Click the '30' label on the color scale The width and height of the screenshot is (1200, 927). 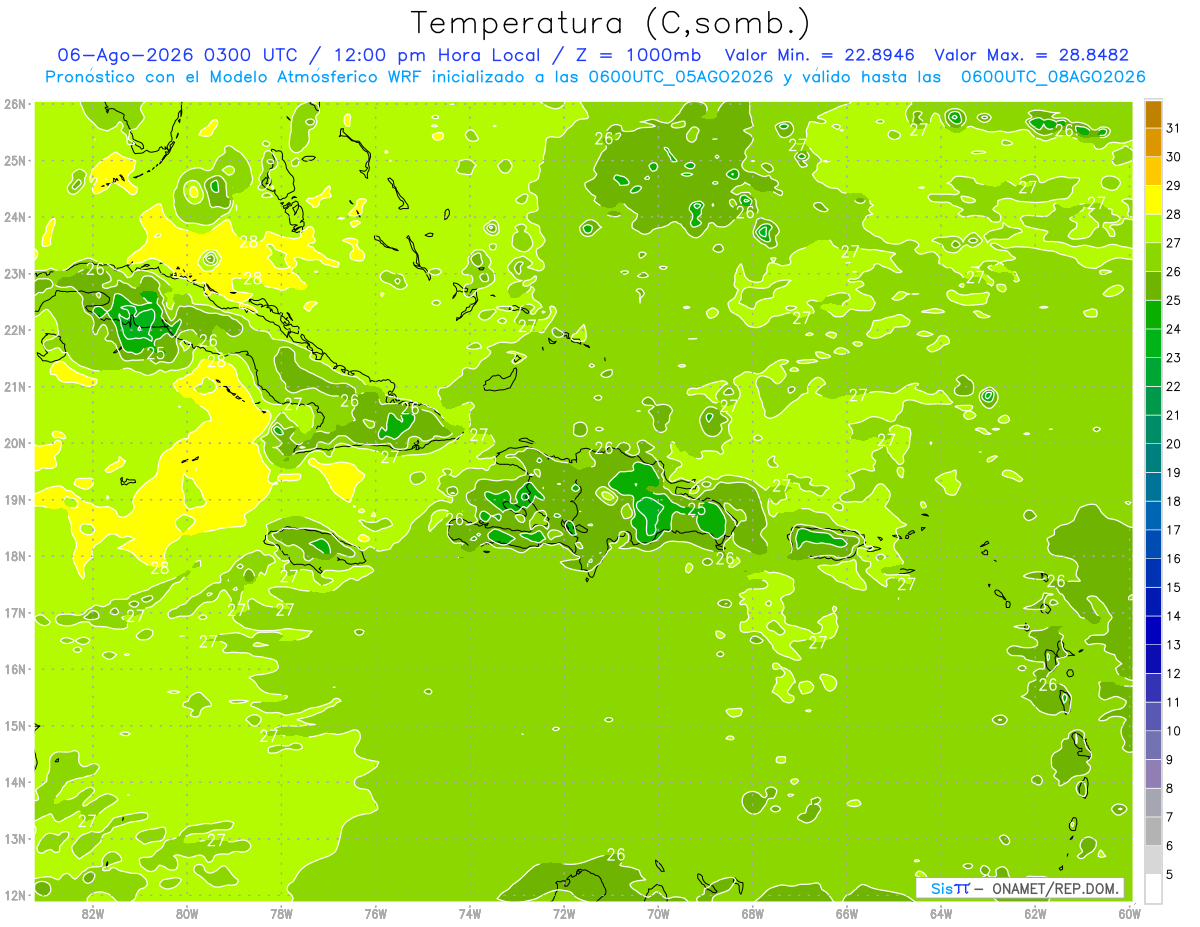(x=1174, y=157)
